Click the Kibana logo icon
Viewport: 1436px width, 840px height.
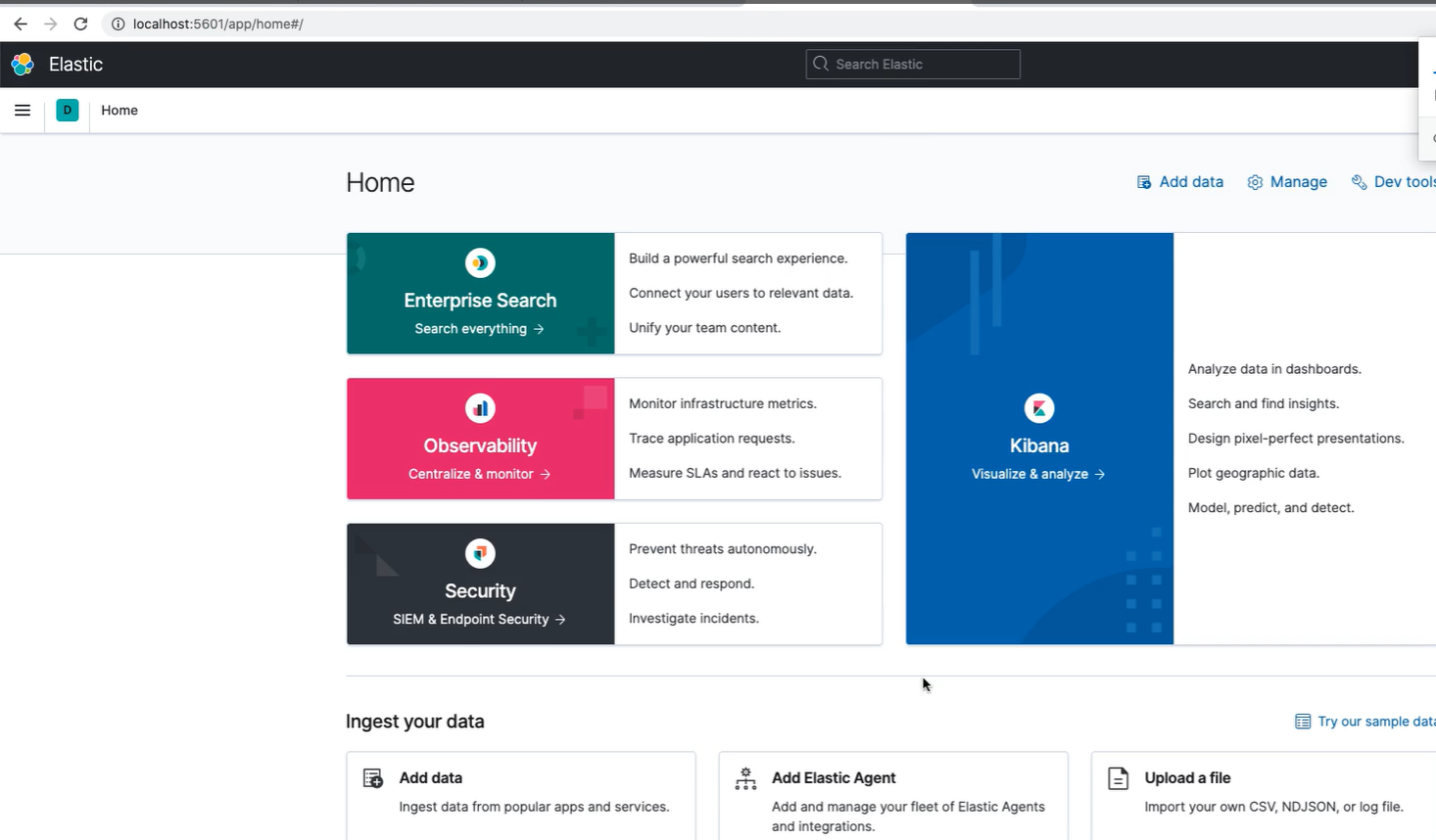tap(1039, 408)
